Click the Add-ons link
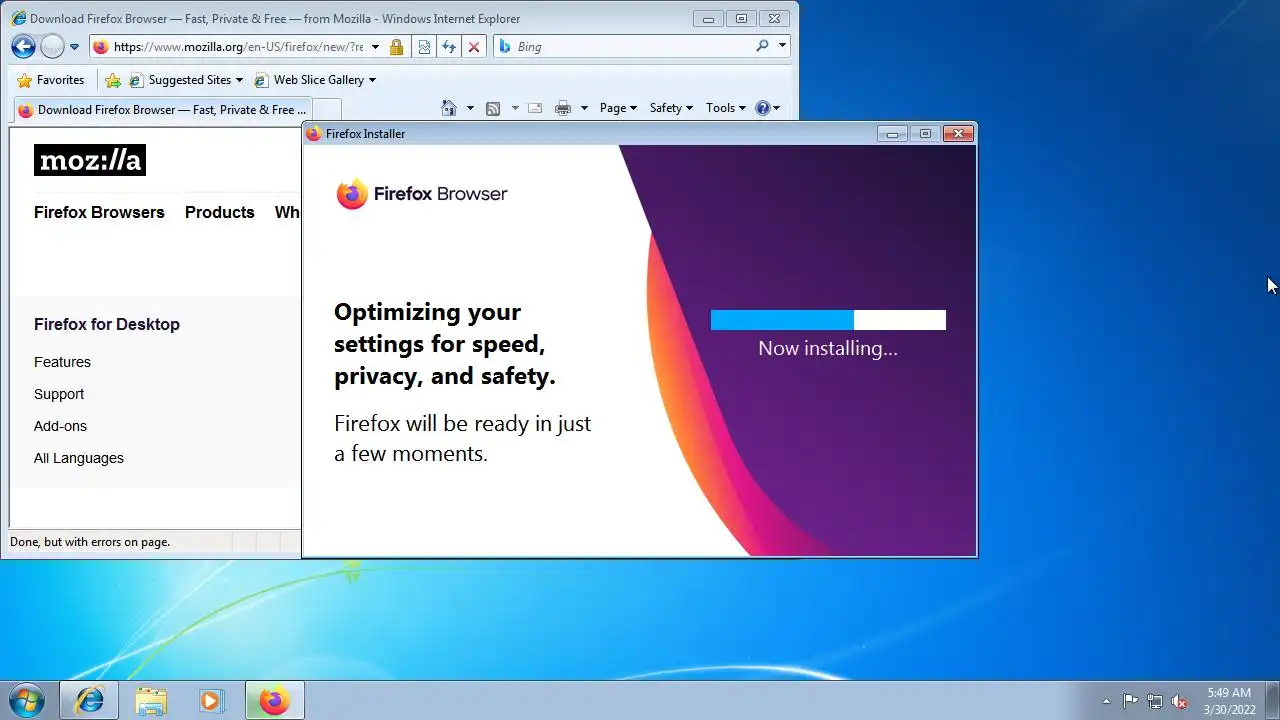The width and height of the screenshot is (1280, 720). pyautogui.click(x=60, y=426)
